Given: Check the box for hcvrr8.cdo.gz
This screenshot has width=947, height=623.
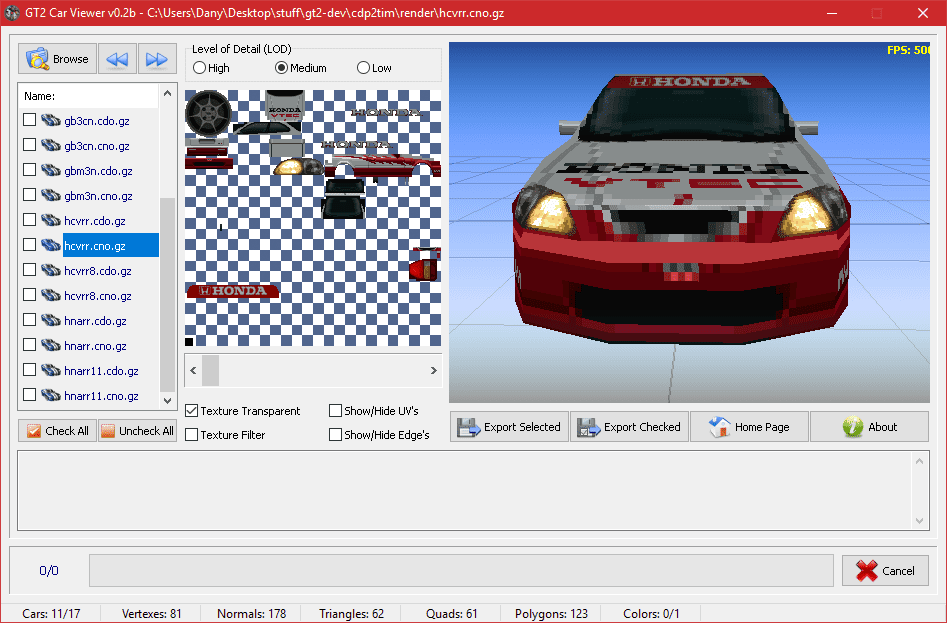Looking at the screenshot, I should [x=29, y=270].
